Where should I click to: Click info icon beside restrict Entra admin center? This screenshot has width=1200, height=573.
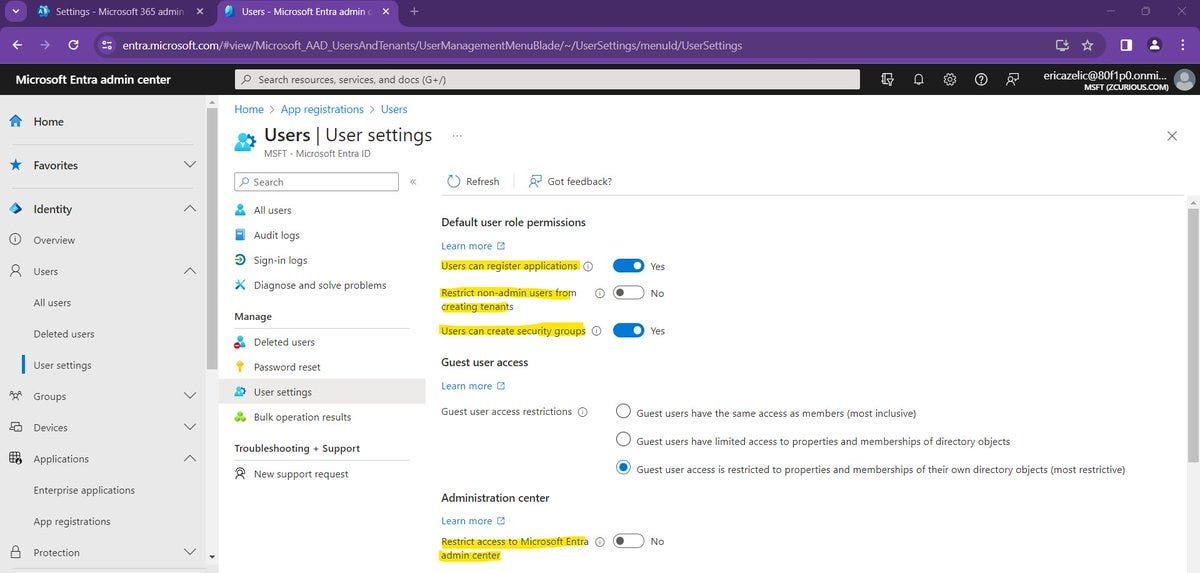[600, 541]
